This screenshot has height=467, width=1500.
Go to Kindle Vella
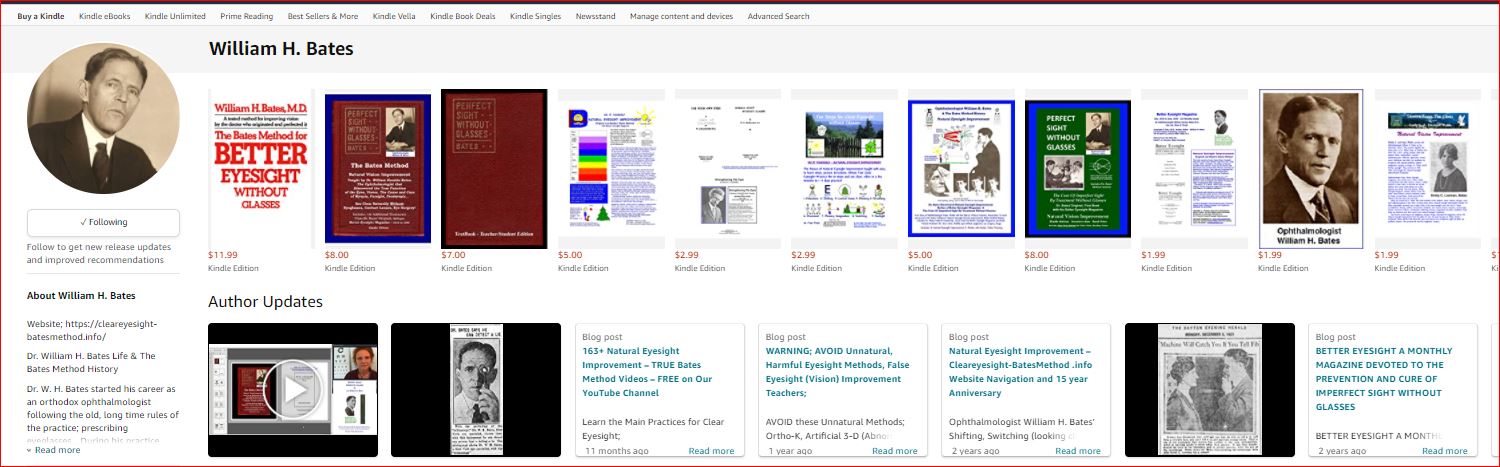394,16
